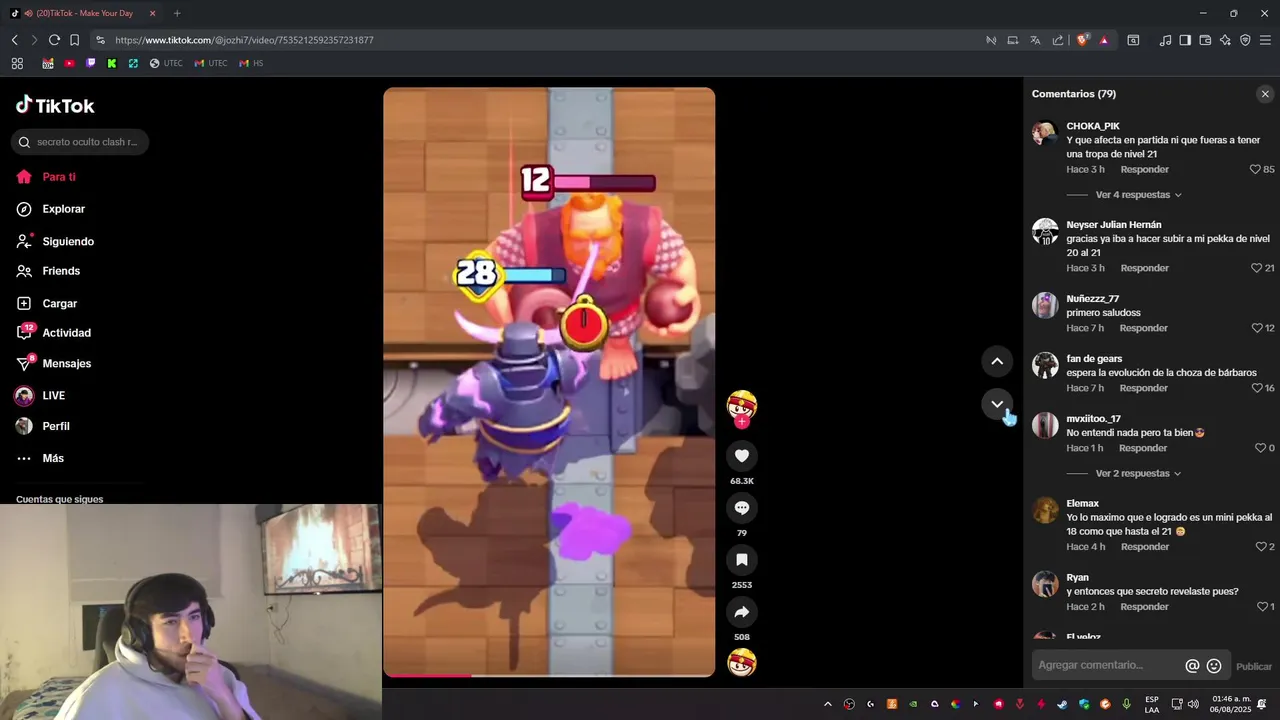Open the HS bookmark
Image resolution: width=1280 pixels, height=720 pixels.
click(251, 63)
